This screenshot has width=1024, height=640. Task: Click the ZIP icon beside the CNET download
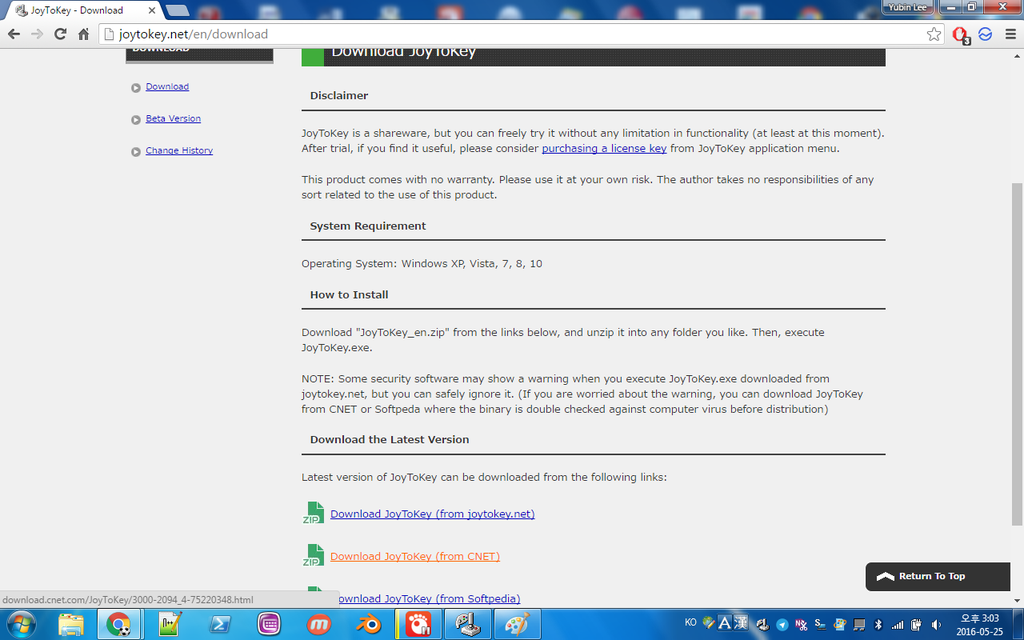(x=313, y=555)
